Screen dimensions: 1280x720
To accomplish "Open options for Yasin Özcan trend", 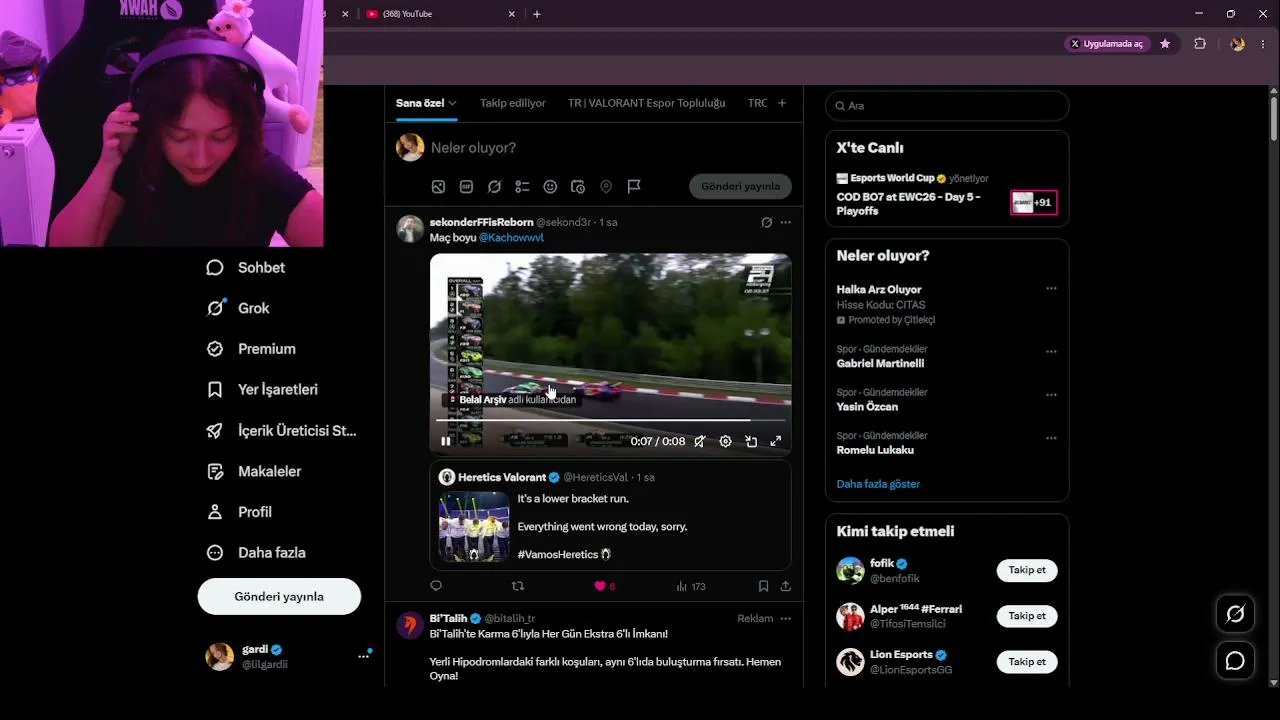I will click(x=1051, y=395).
